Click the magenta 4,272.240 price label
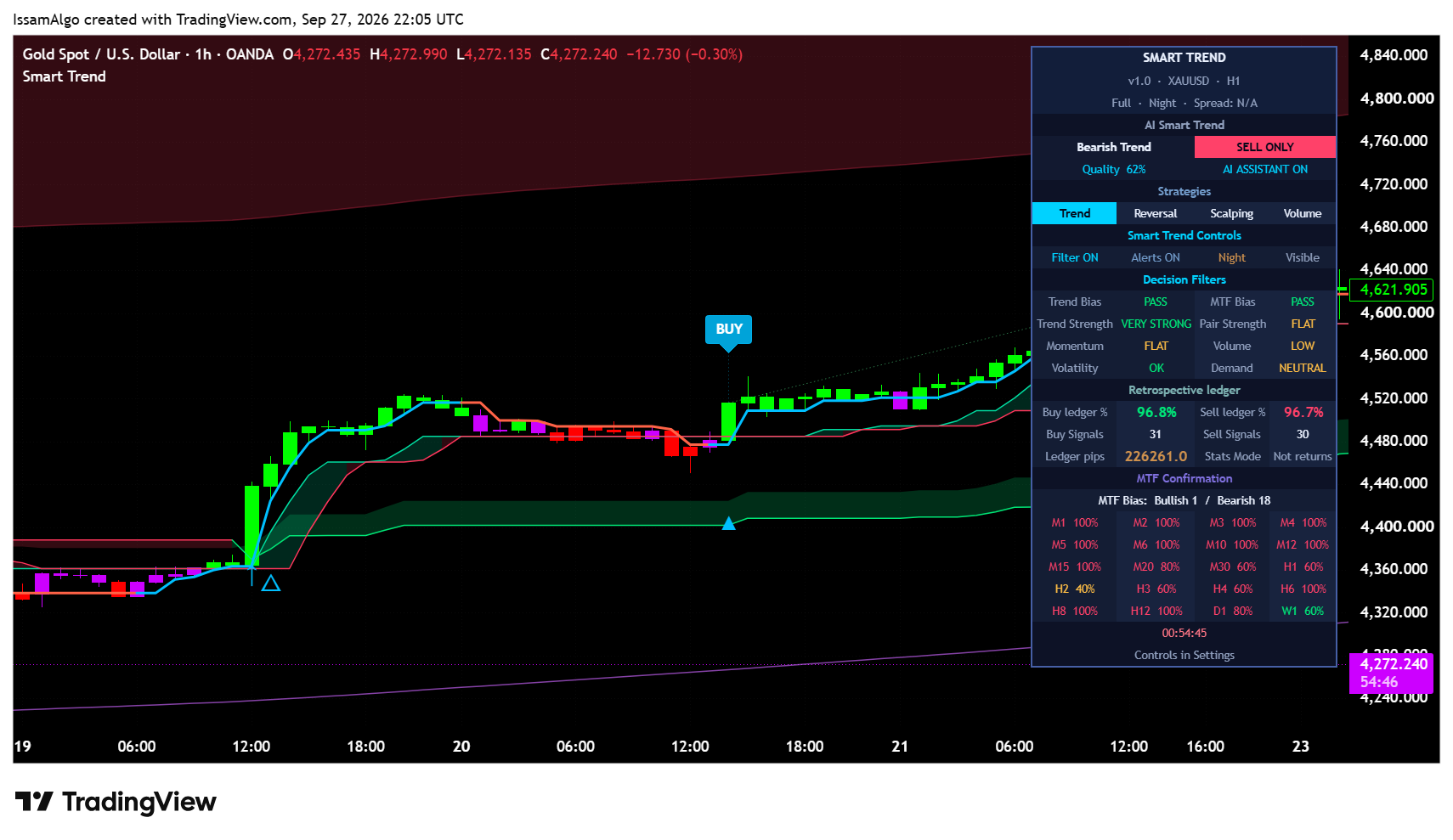Screen dimensions: 1453x840 (x=1391, y=673)
